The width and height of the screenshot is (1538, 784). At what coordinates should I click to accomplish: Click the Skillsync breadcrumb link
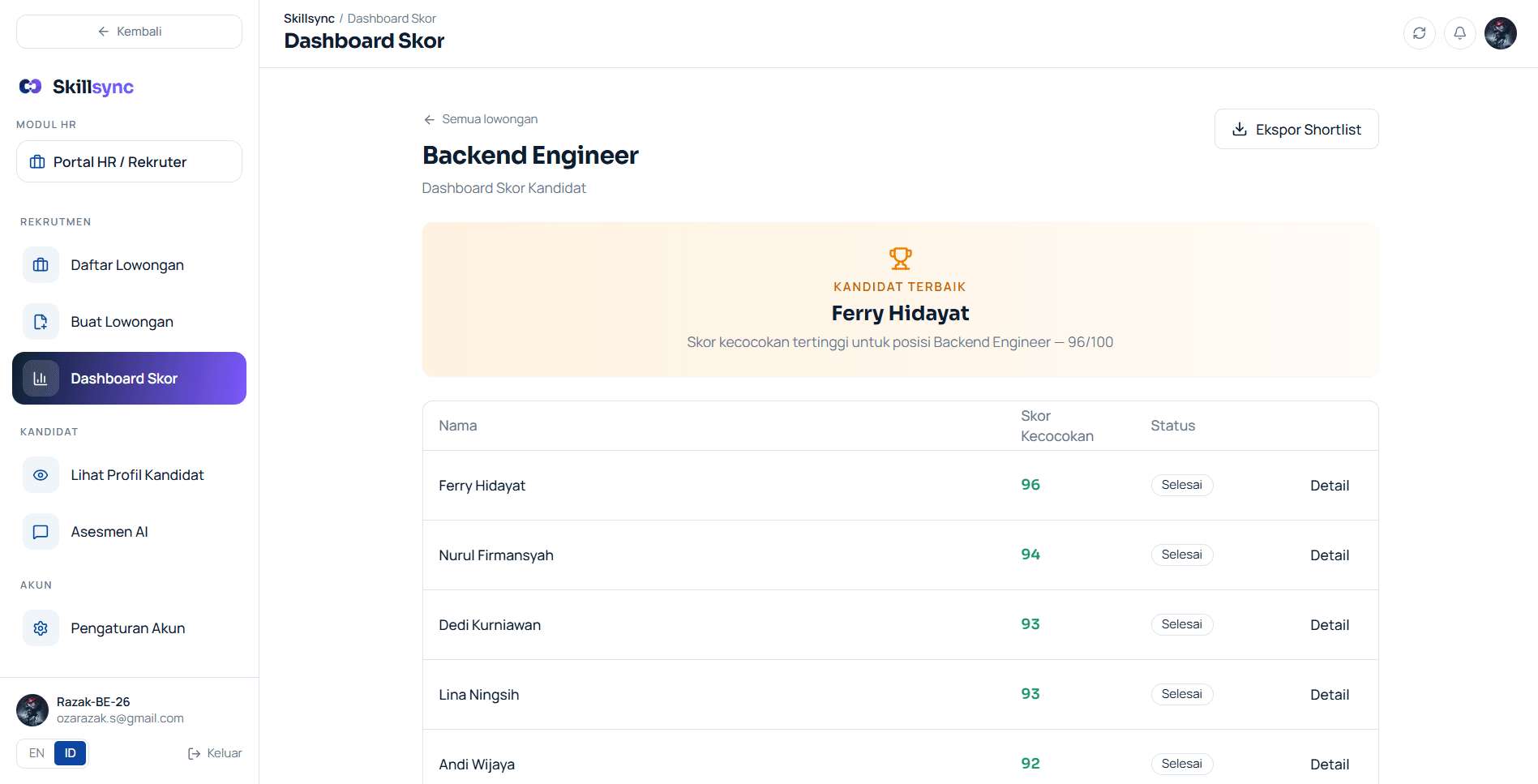tap(309, 18)
